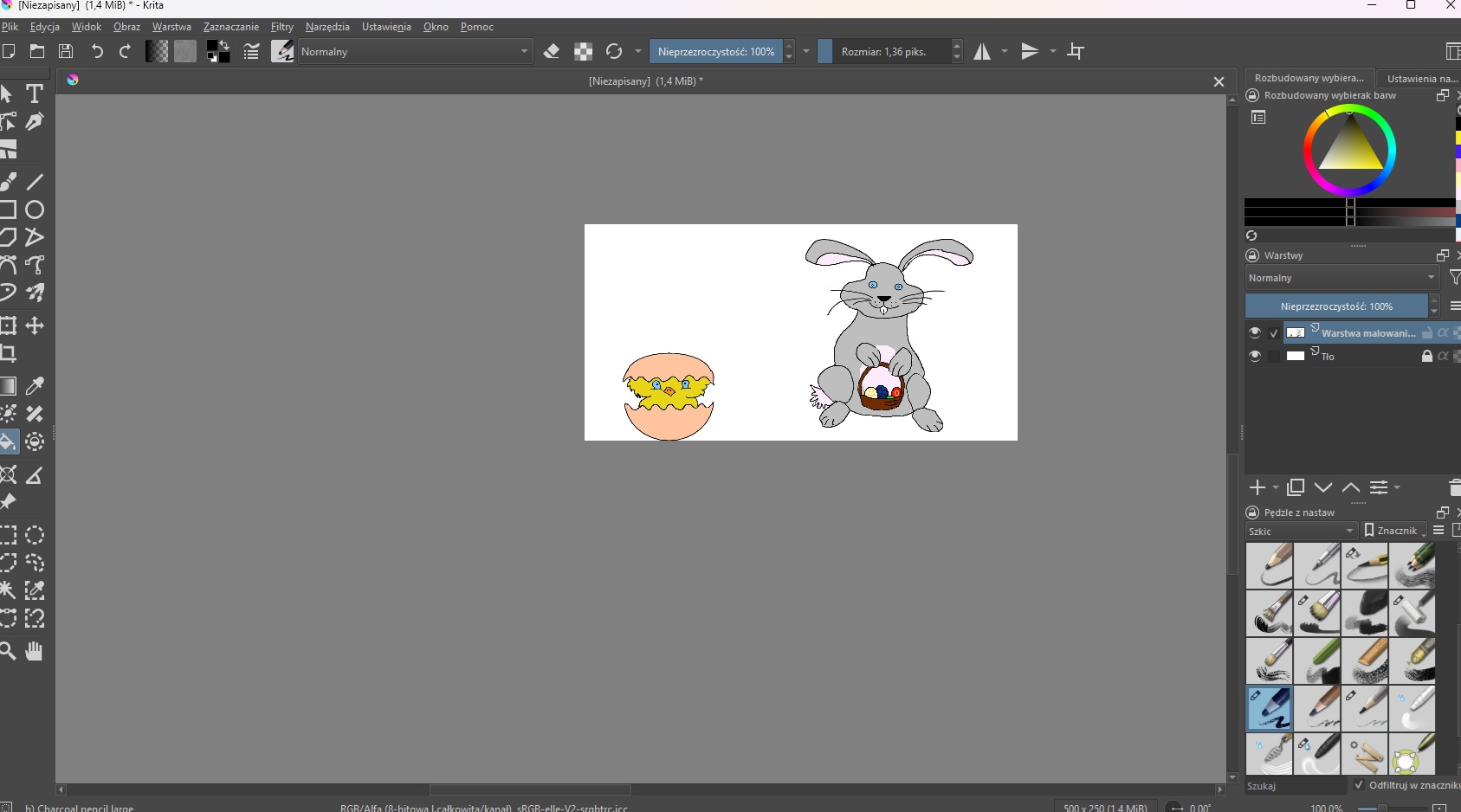Select the Ellipse shape tool

tap(35, 209)
